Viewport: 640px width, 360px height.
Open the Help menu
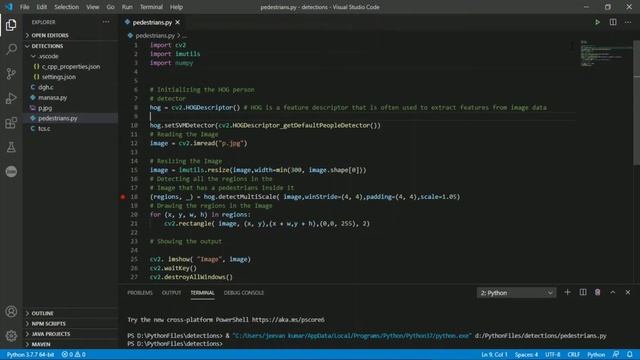pos(176,7)
